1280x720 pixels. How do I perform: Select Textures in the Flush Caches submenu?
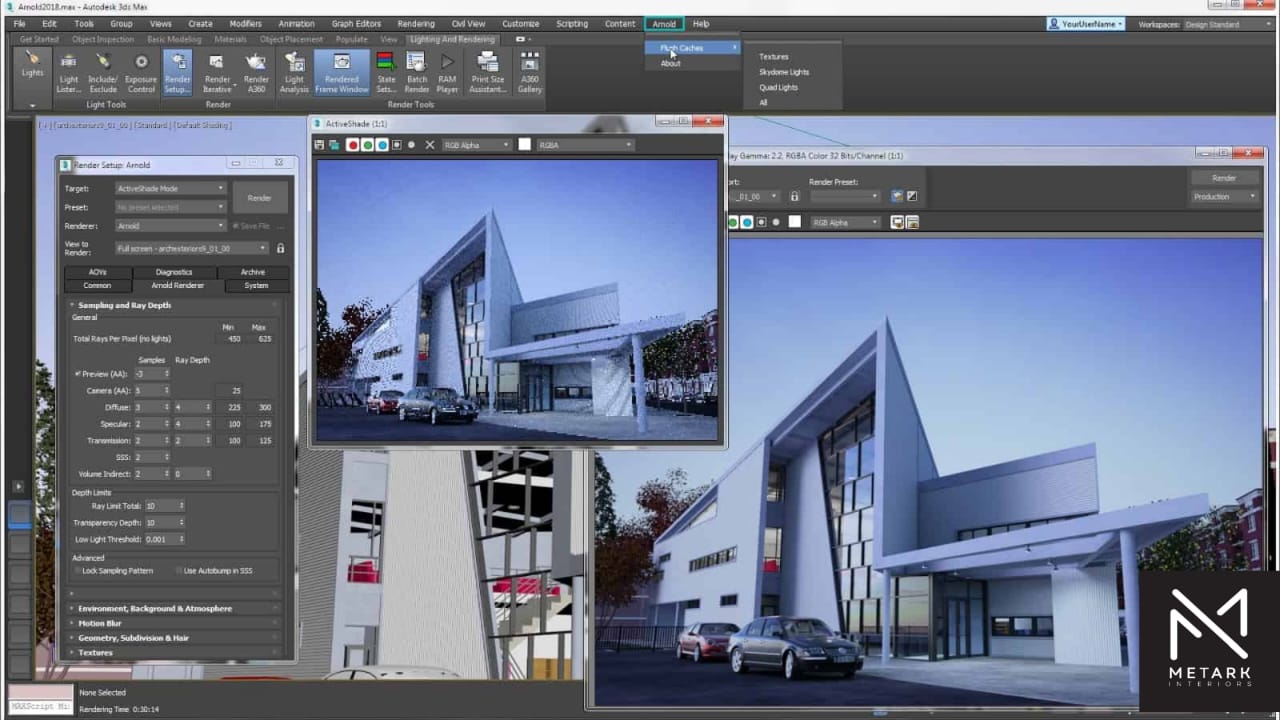773,57
